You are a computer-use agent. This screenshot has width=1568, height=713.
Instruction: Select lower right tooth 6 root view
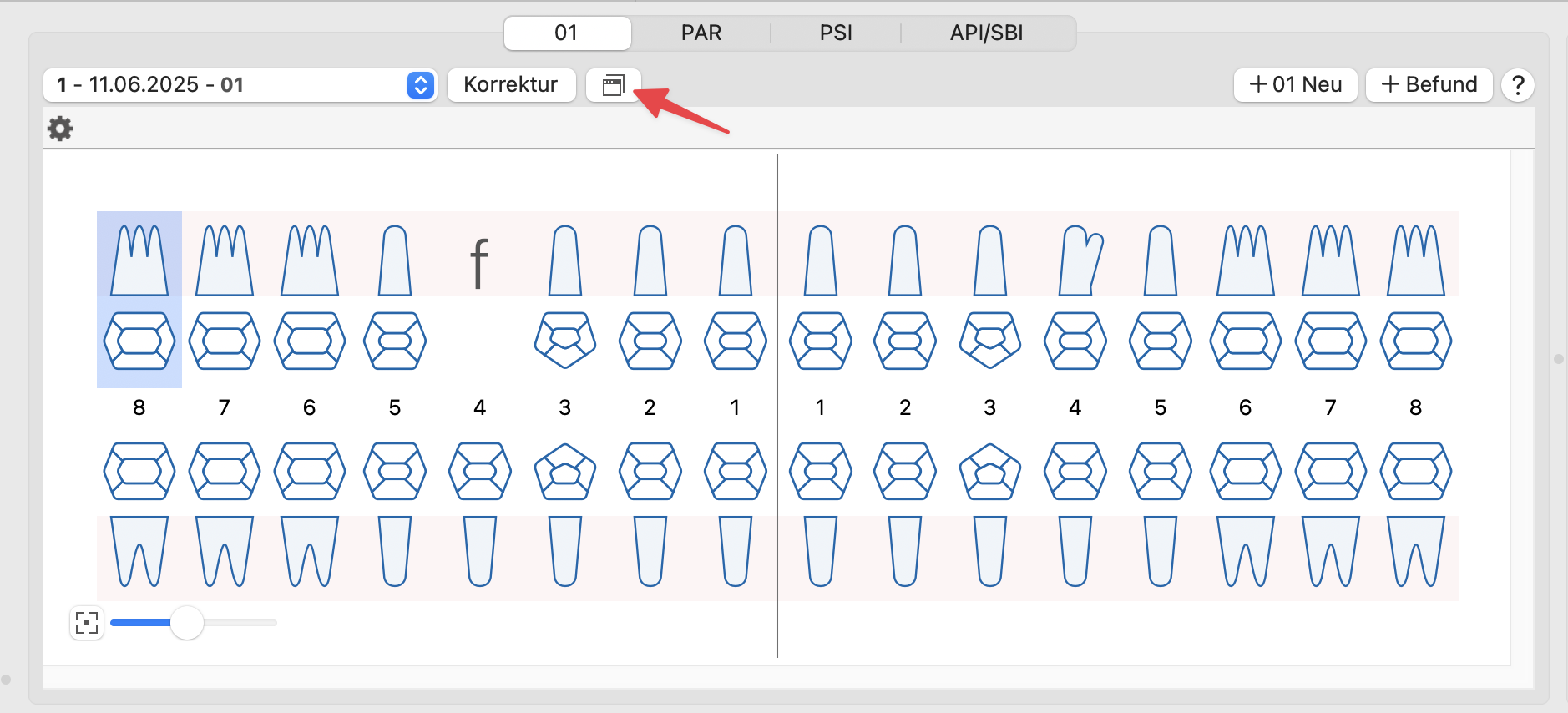pyautogui.click(x=310, y=551)
